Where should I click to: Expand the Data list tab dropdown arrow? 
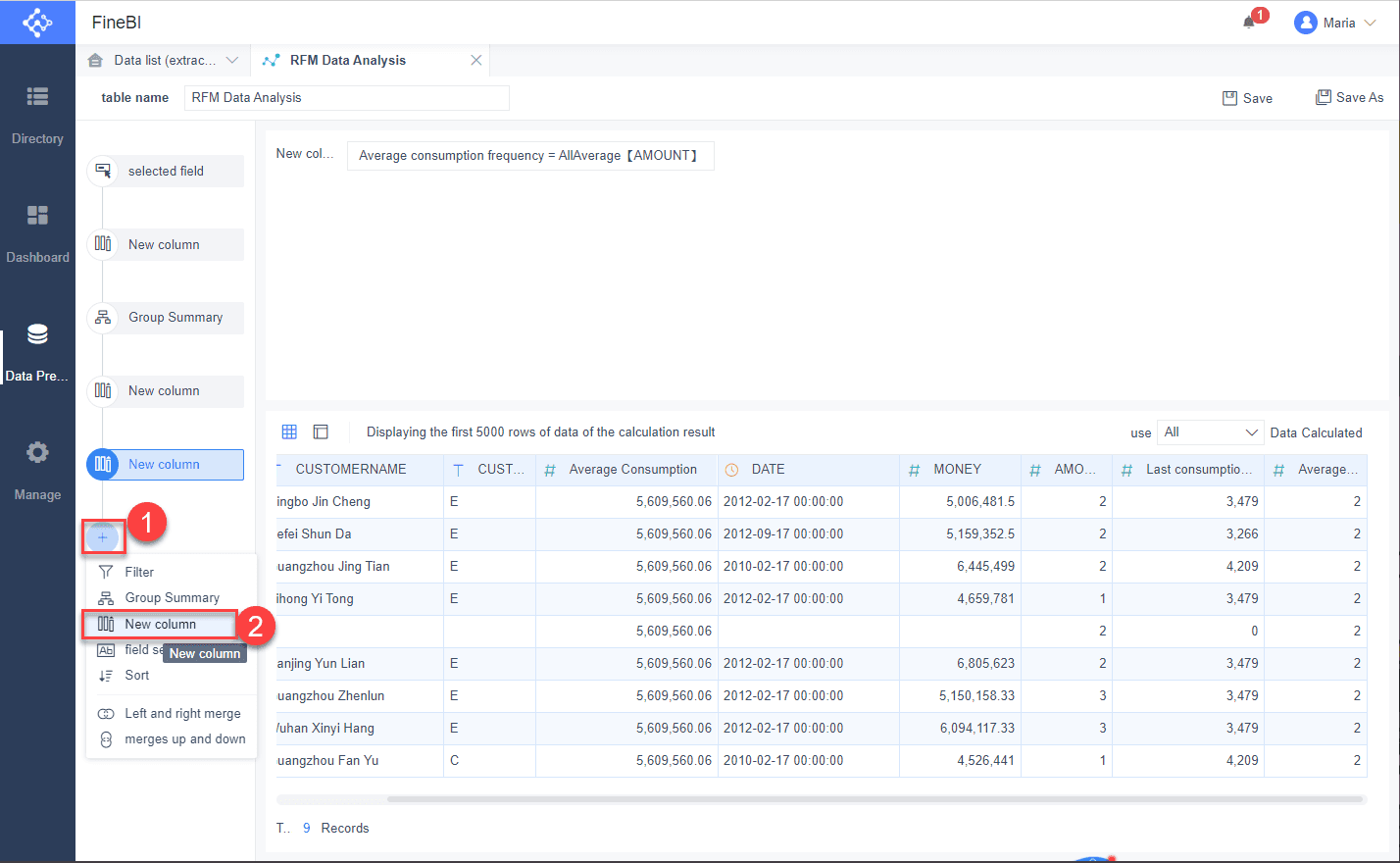[232, 60]
